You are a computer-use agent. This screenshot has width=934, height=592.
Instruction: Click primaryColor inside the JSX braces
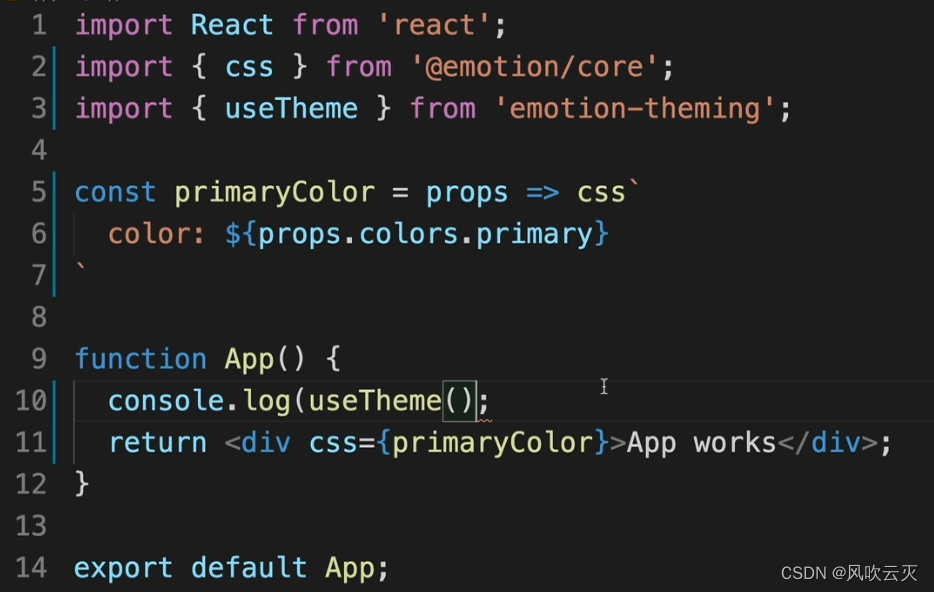pyautogui.click(x=493, y=443)
